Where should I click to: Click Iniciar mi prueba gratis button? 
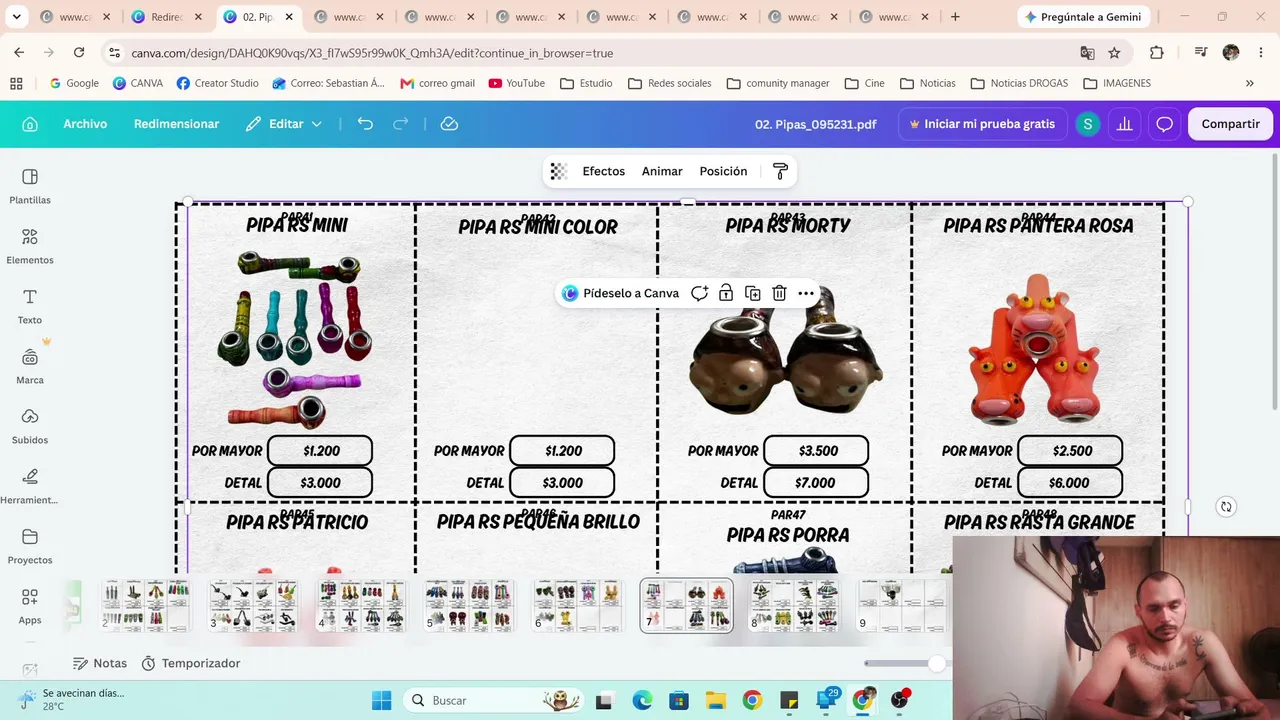[x=982, y=124]
